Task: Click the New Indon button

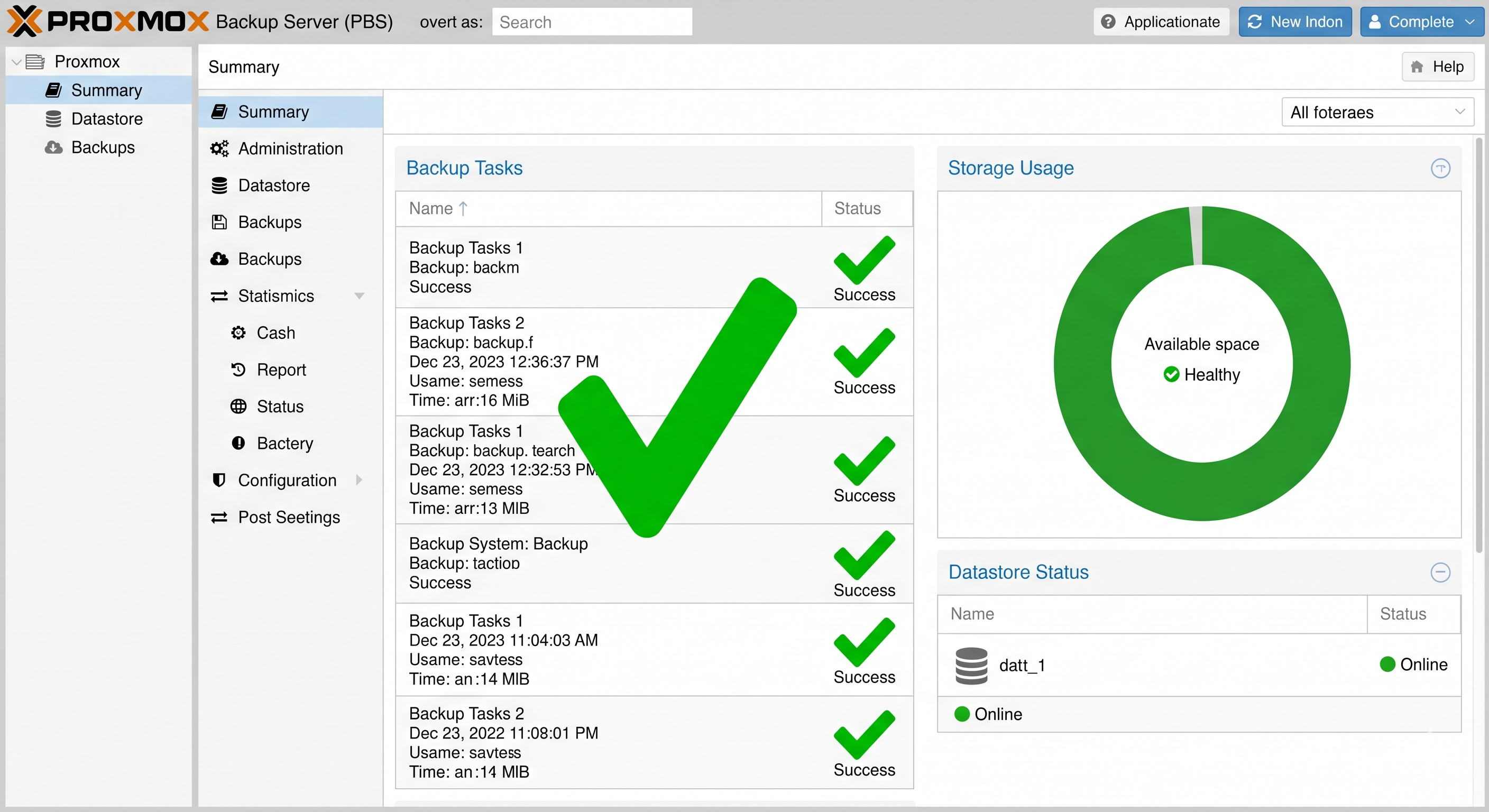Action: [x=1295, y=22]
